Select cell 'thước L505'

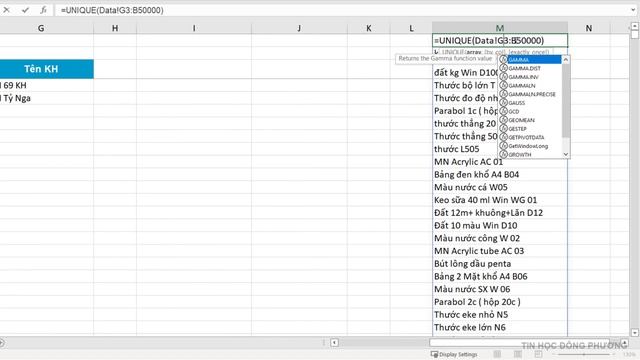coord(500,149)
